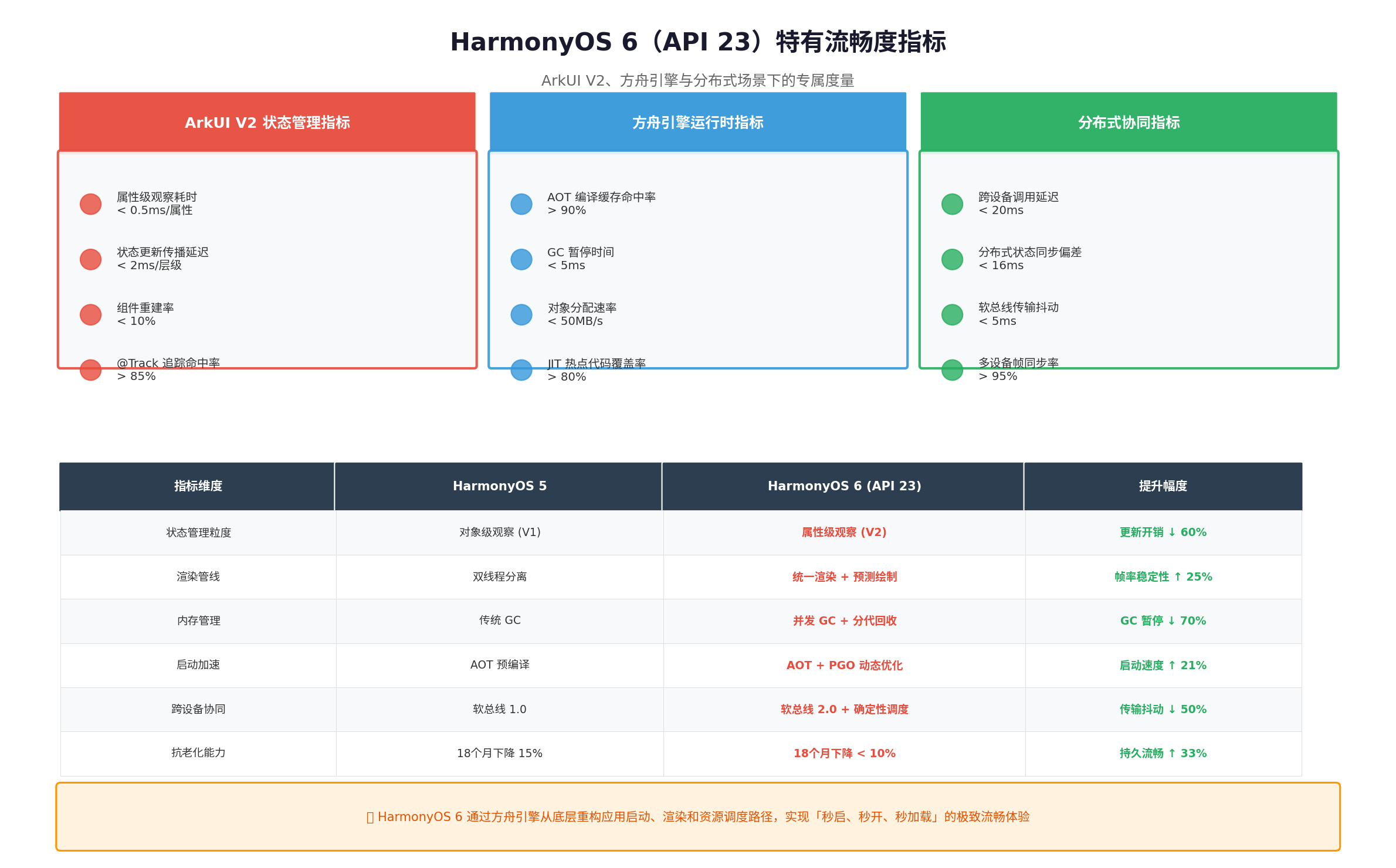The width and height of the screenshot is (1396, 868).
Task: Select the green bullet next to 分布式状态同步偏差
Action: tap(952, 259)
